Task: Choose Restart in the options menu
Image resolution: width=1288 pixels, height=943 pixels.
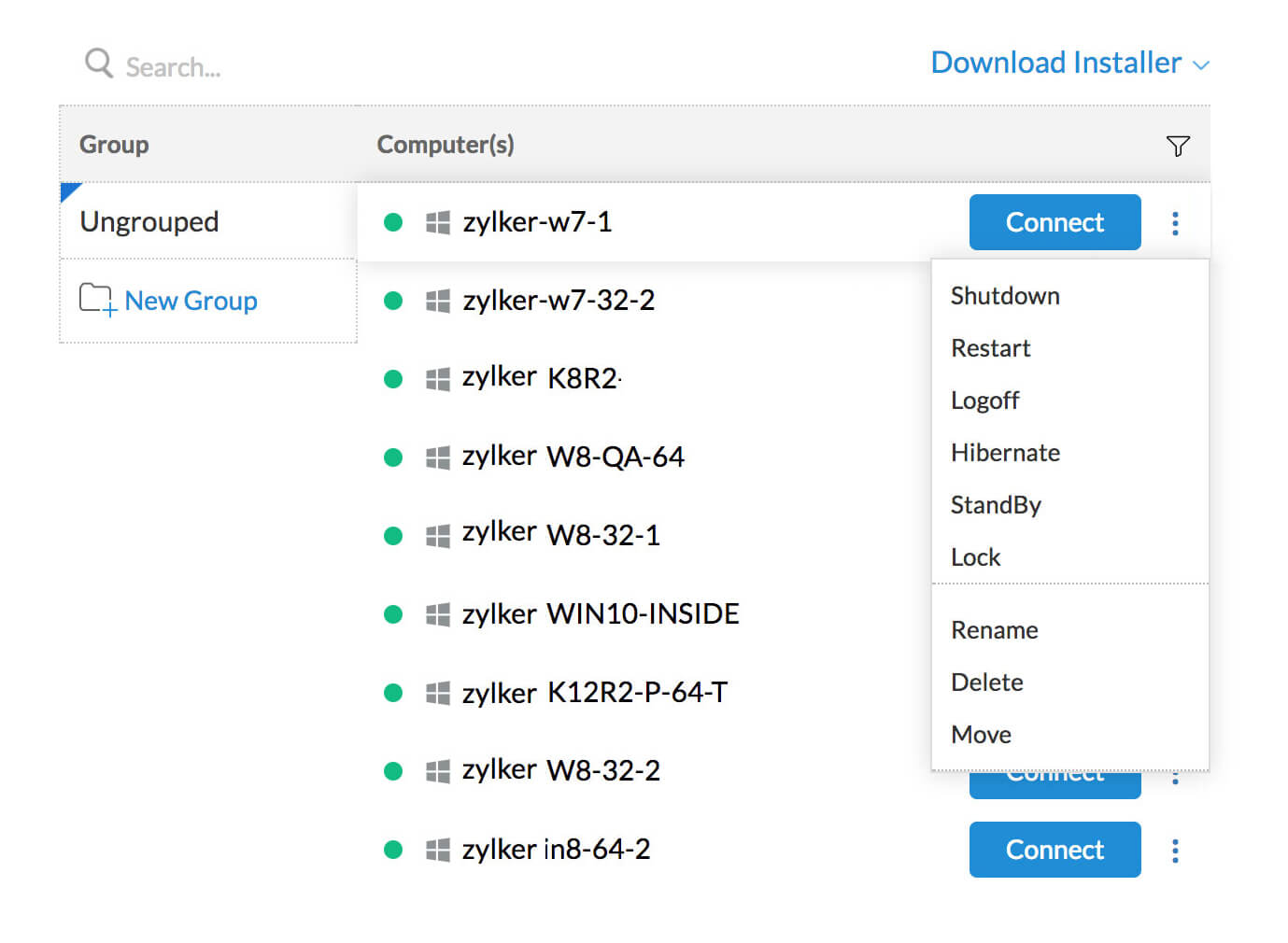Action: pyautogui.click(x=990, y=348)
